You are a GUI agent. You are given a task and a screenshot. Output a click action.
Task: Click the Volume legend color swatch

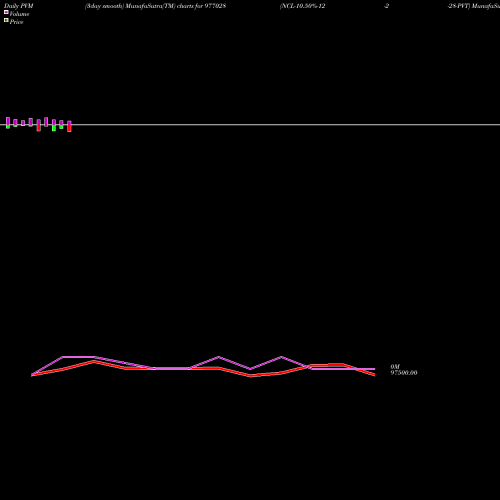click(x=6, y=12)
